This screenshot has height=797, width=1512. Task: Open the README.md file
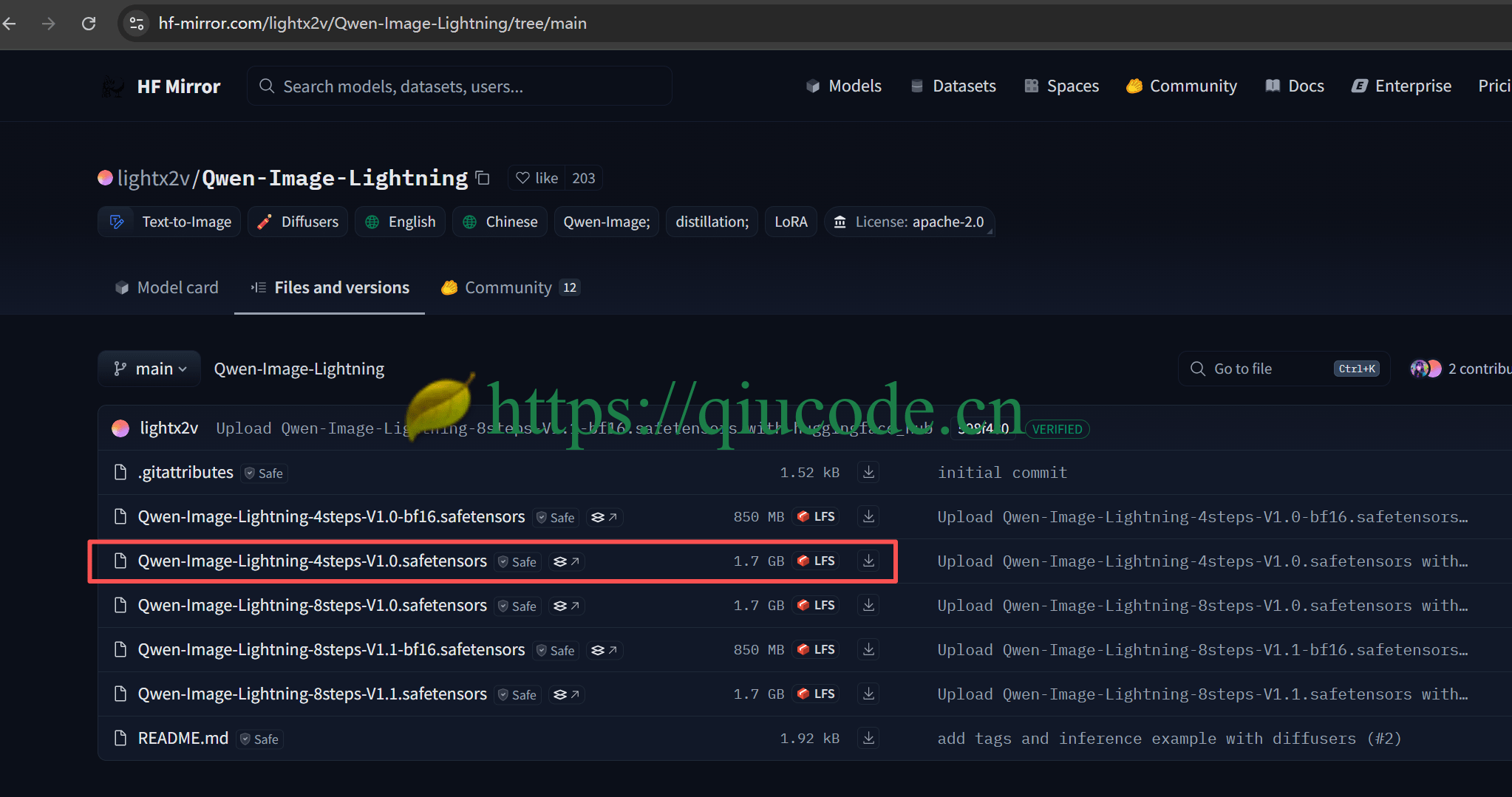point(183,739)
